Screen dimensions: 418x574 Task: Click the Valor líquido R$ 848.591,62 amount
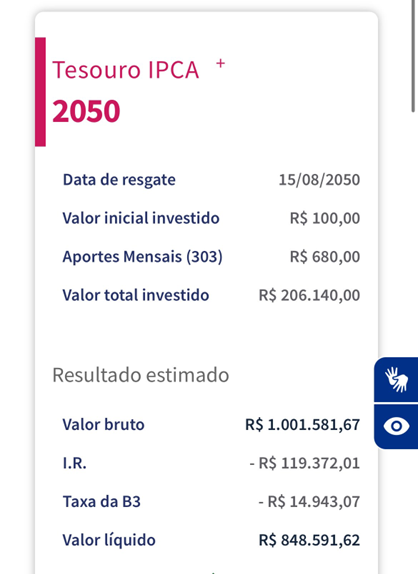(309, 540)
